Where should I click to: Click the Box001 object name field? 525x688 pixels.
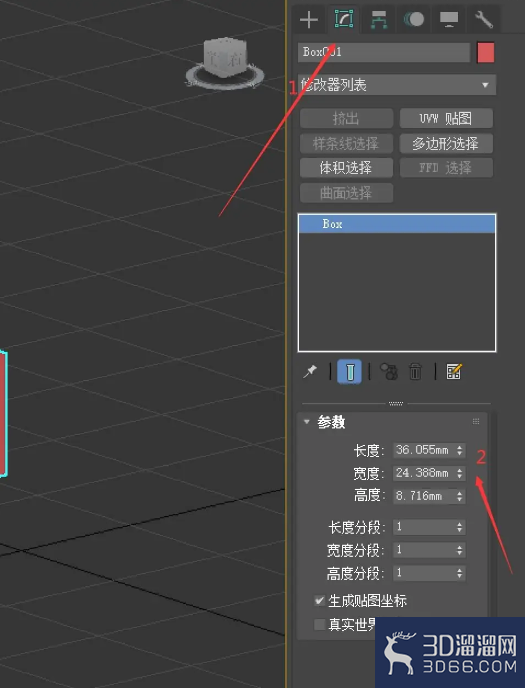[x=384, y=52]
